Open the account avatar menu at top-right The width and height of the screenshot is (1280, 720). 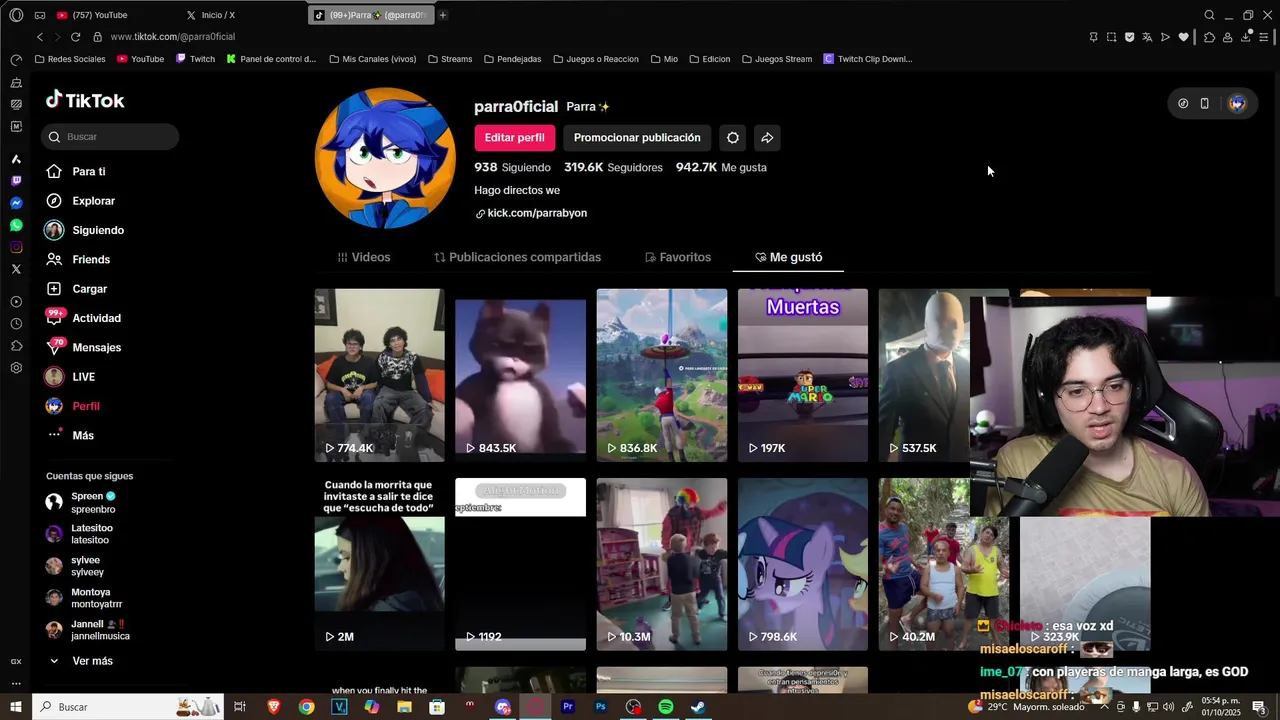pos(1237,103)
